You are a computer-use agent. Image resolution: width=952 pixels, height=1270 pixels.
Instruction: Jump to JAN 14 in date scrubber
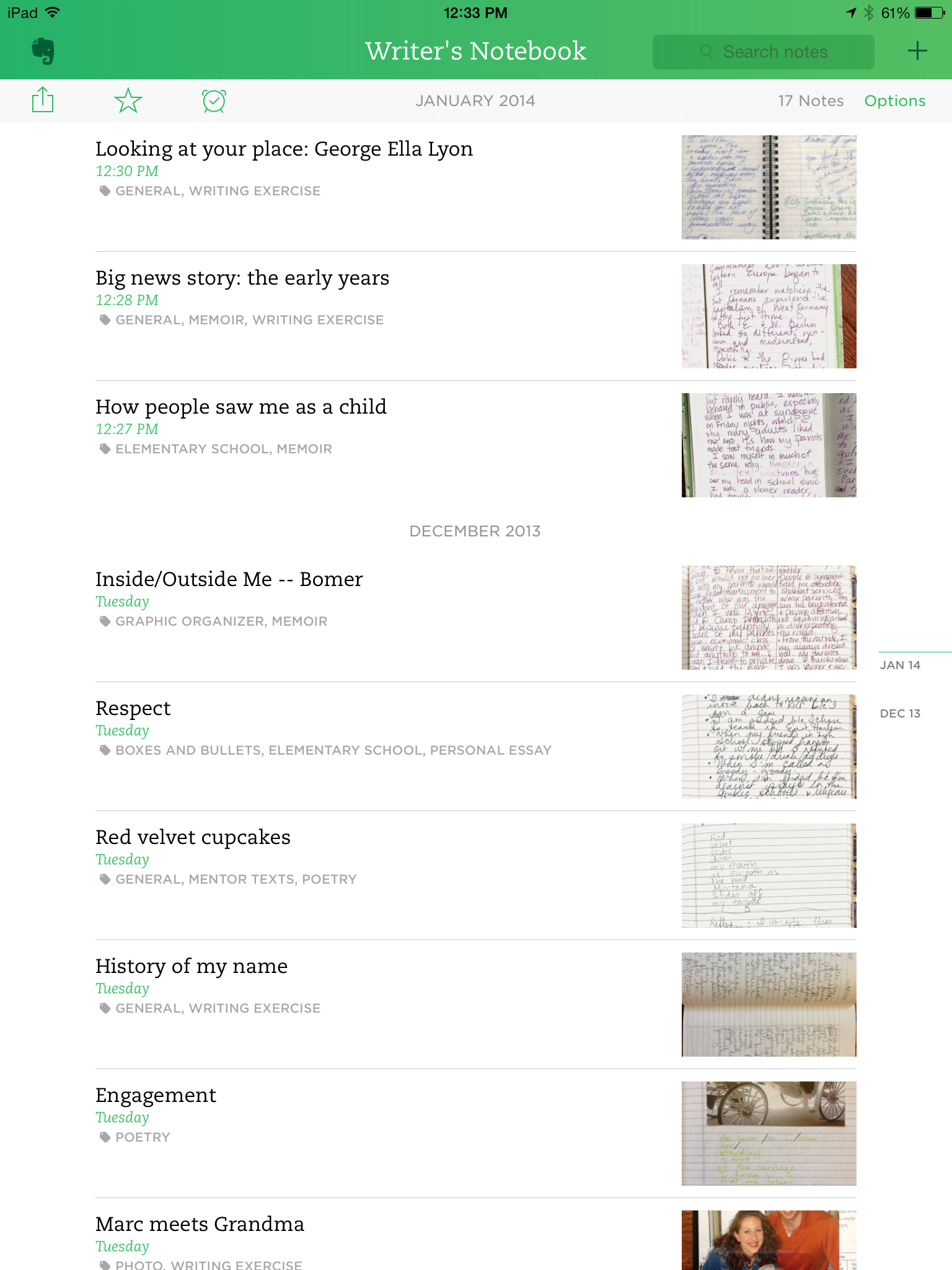coord(900,665)
